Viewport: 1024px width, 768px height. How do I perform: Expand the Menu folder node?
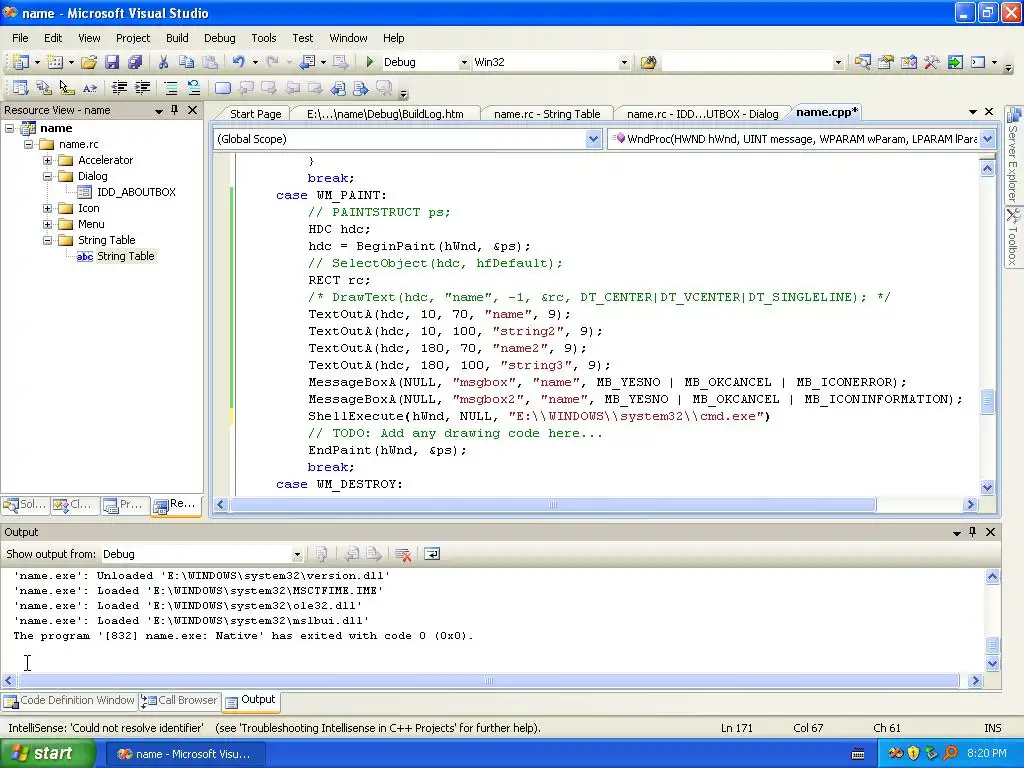tap(48, 224)
